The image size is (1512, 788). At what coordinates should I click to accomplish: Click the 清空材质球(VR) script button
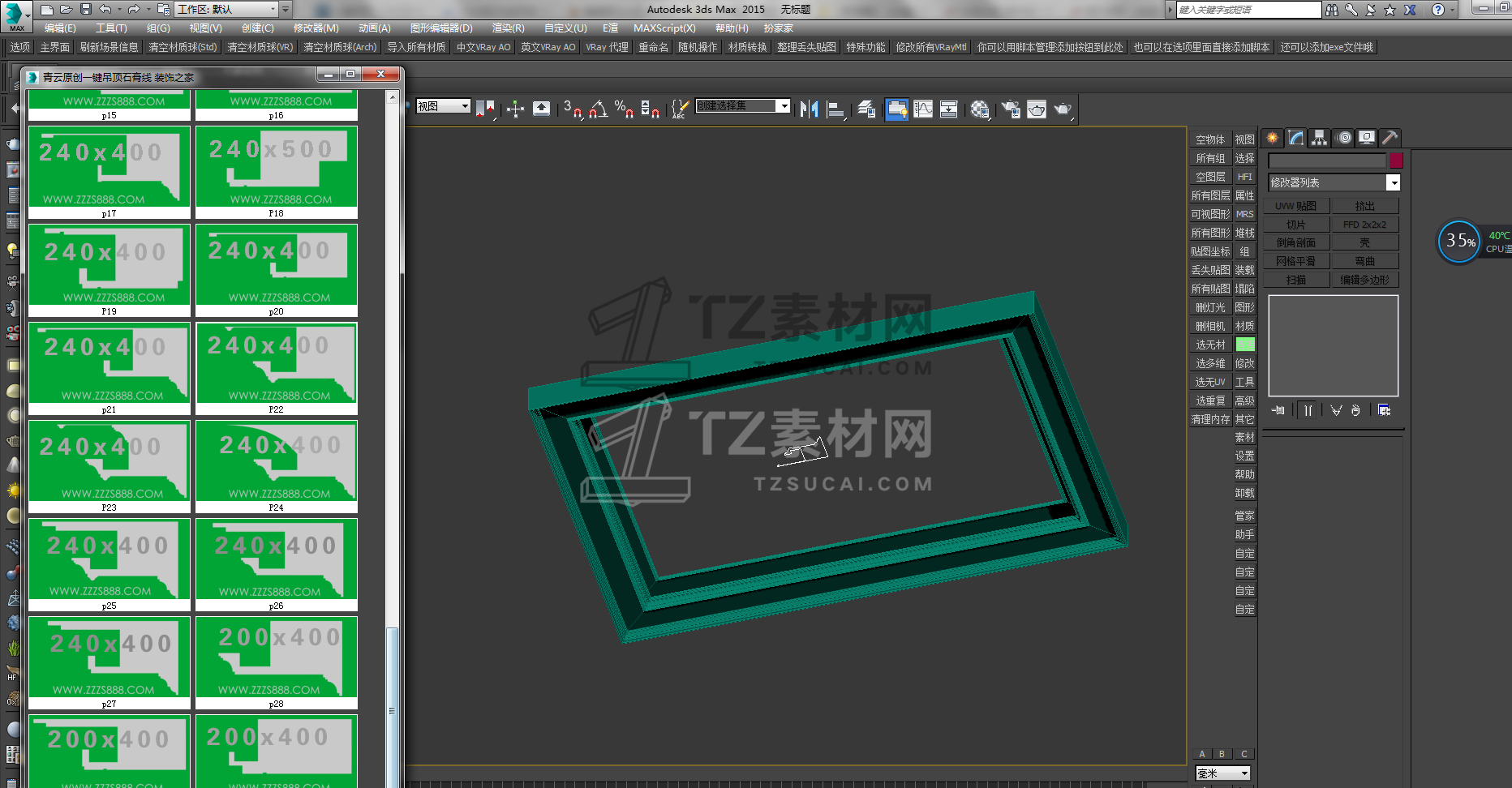pyautogui.click(x=260, y=47)
